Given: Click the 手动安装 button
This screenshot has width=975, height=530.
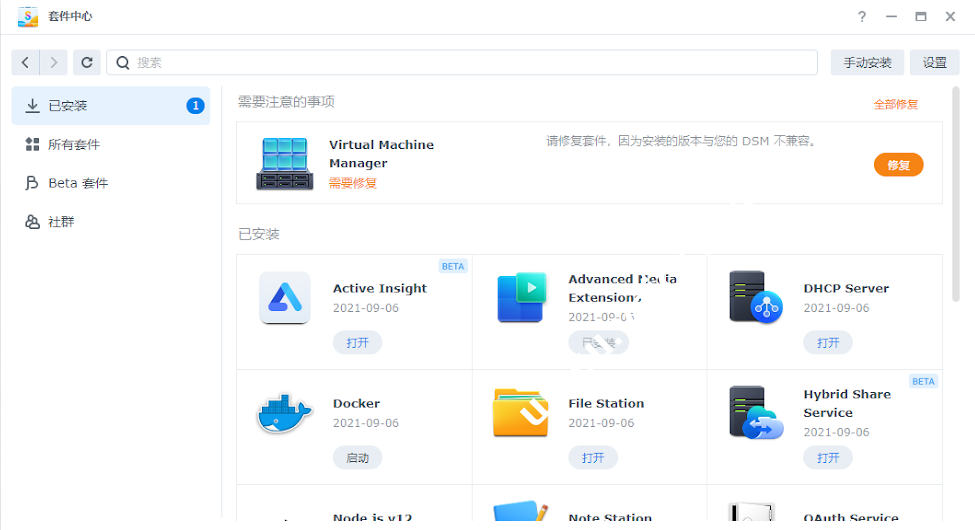Looking at the screenshot, I should click(x=867, y=62).
